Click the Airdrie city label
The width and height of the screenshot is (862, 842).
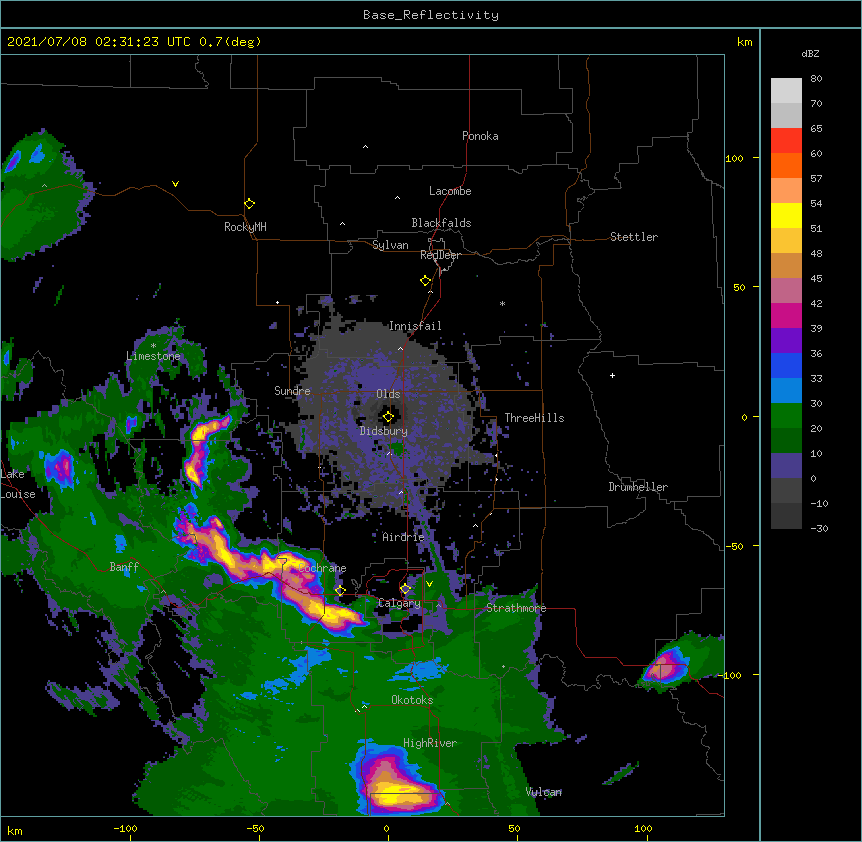point(404,537)
